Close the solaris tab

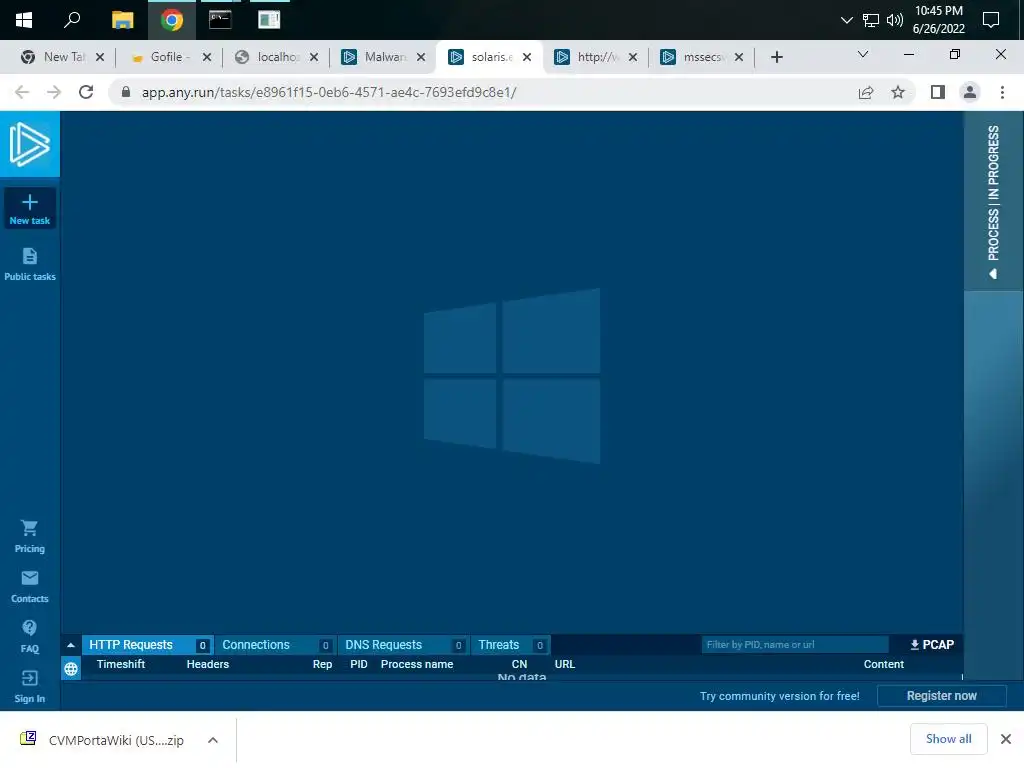pos(527,57)
